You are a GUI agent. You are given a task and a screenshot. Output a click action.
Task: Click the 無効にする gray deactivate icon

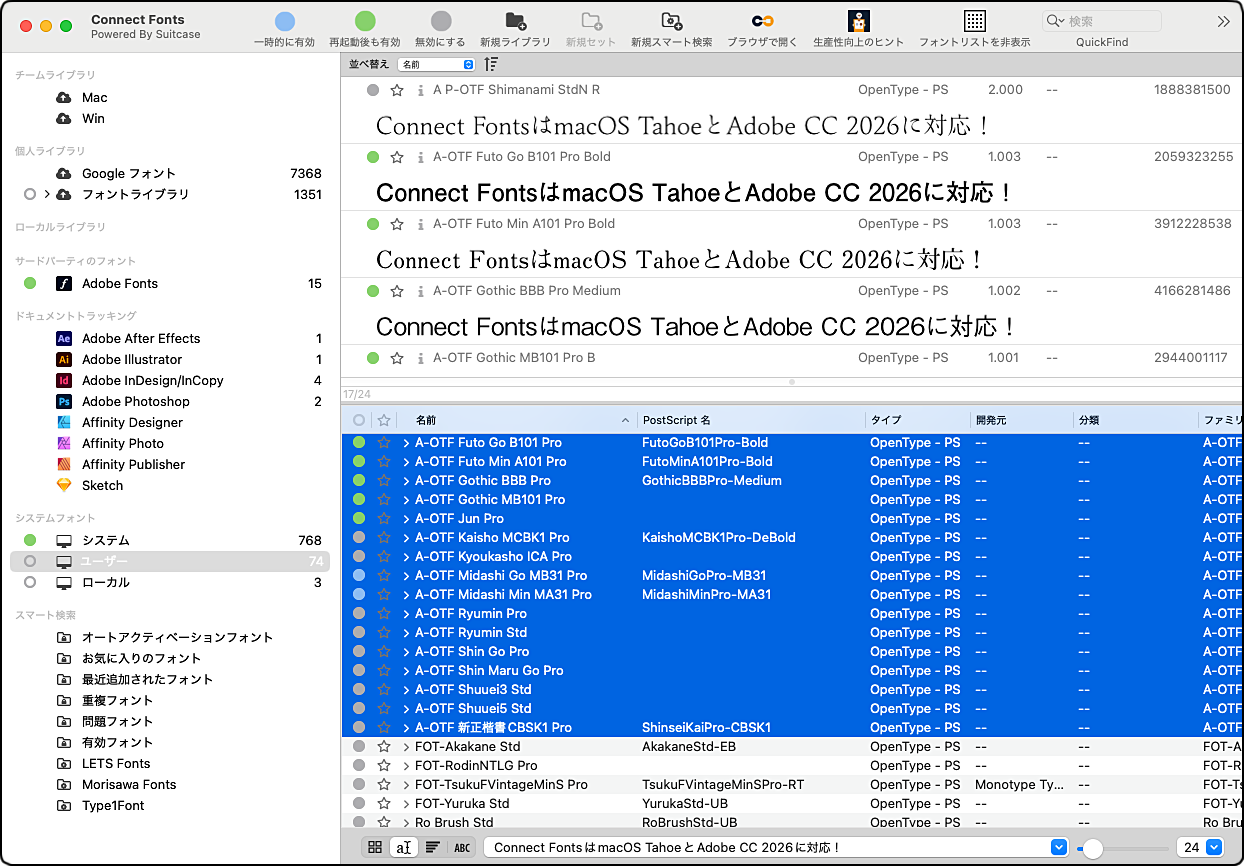[x=441, y=21]
